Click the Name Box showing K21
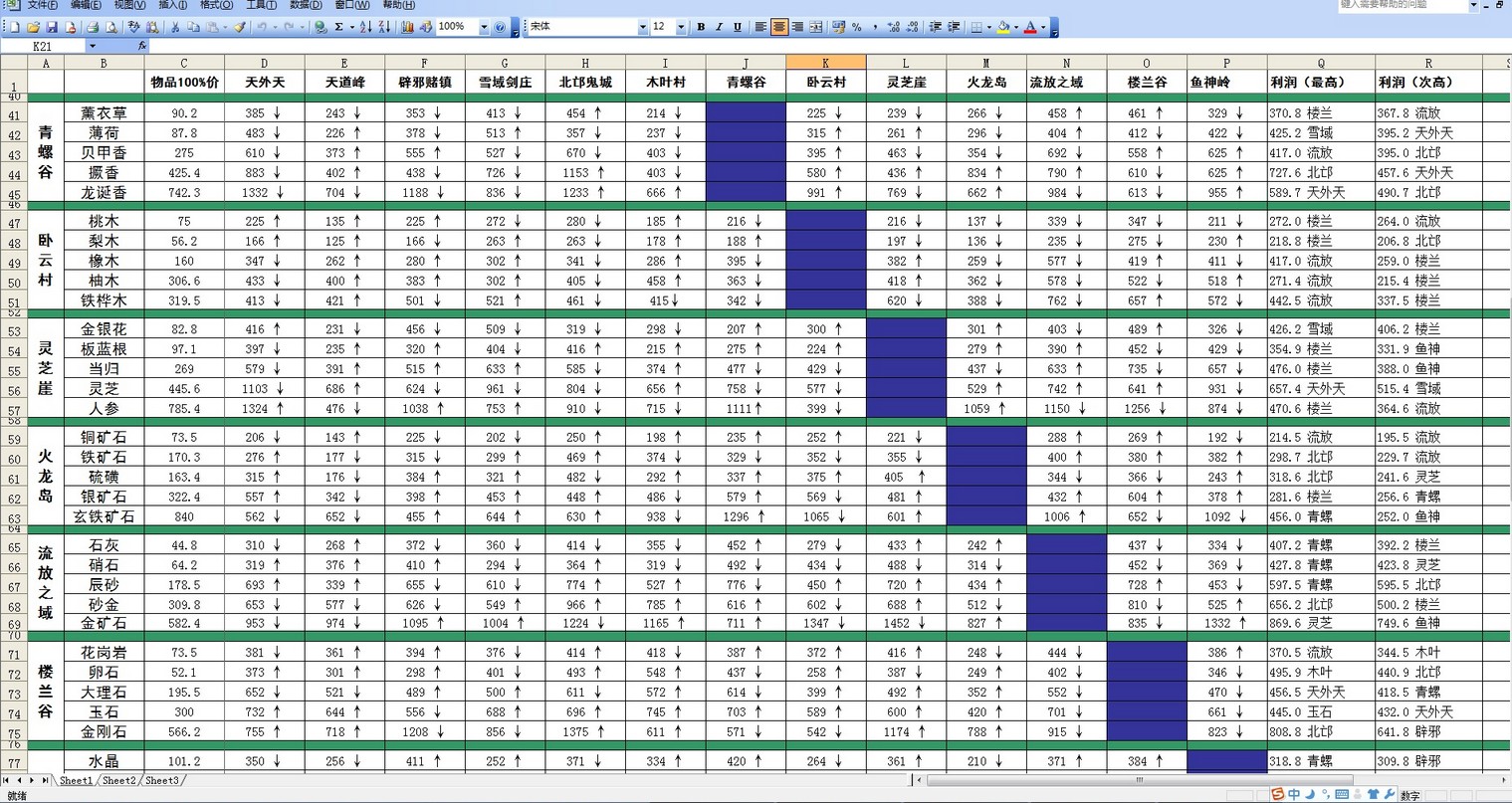 (x=44, y=46)
